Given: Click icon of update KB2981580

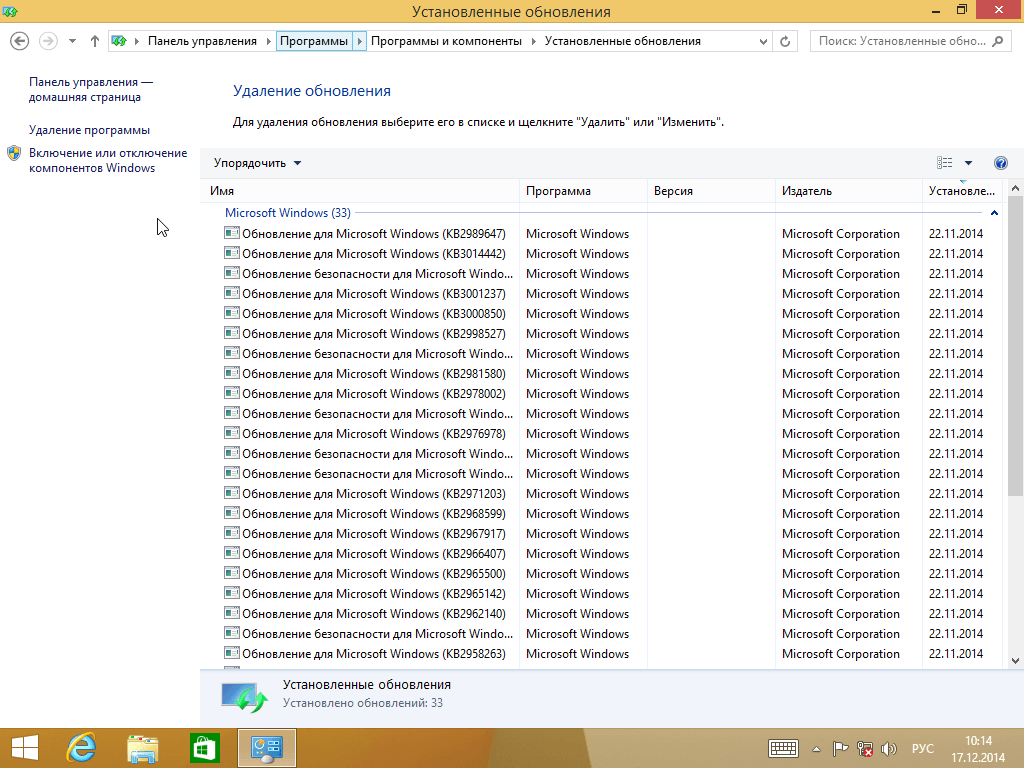Looking at the screenshot, I should point(231,374).
